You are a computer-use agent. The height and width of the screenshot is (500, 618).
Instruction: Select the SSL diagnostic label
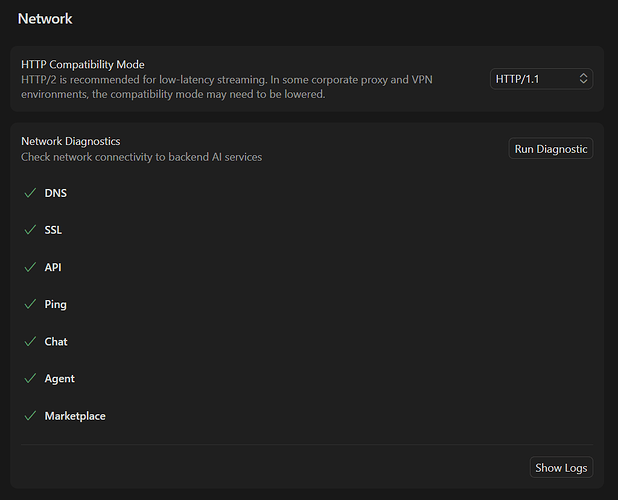pos(53,230)
